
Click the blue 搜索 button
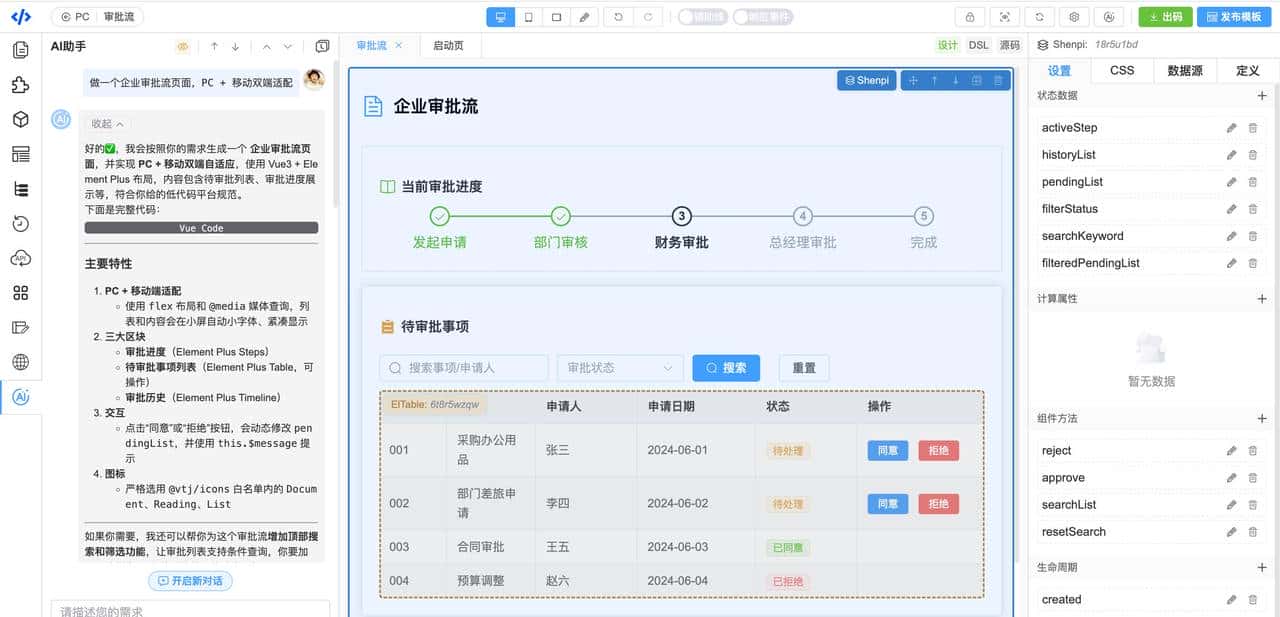pyautogui.click(x=726, y=368)
